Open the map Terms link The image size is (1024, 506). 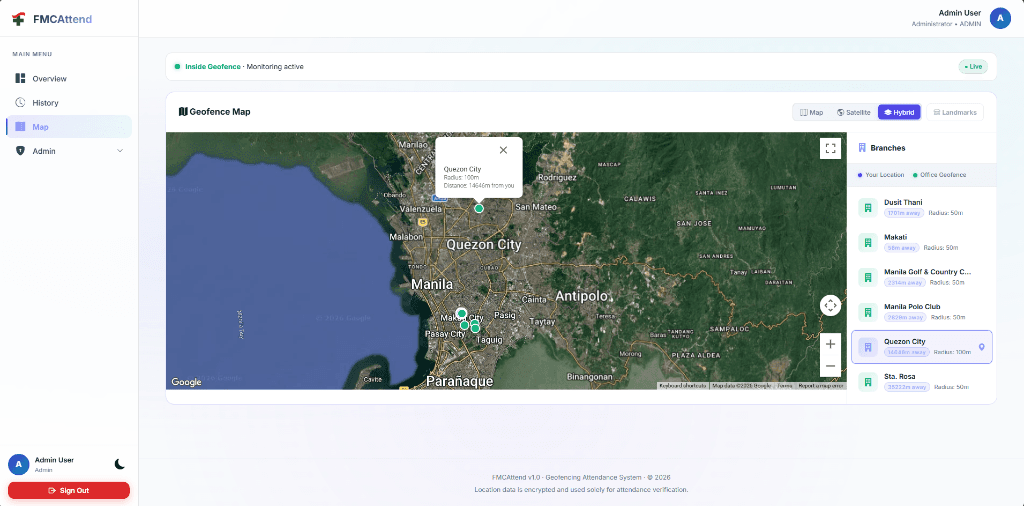pyautogui.click(x=784, y=386)
